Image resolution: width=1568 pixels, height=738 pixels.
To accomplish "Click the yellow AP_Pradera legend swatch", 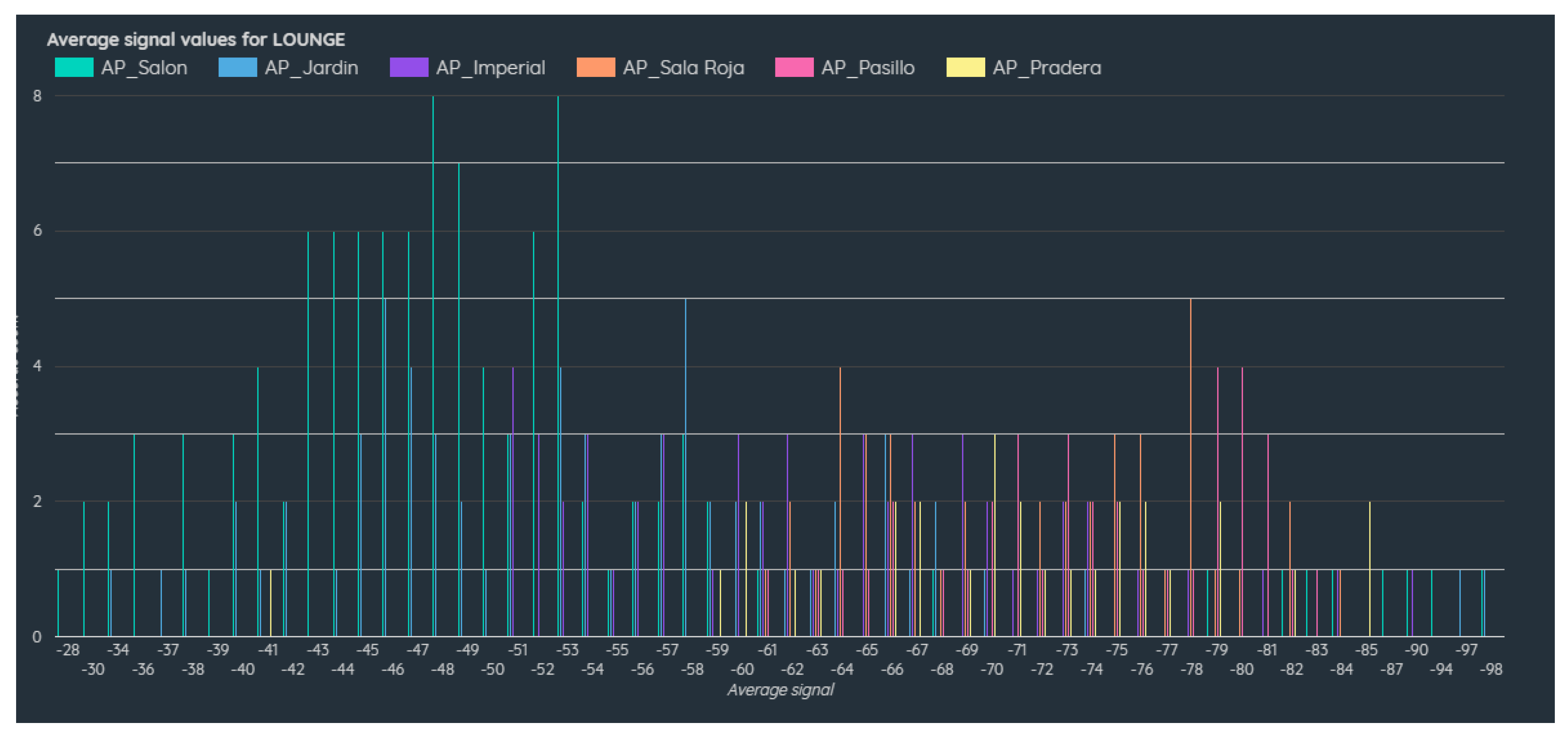I will [x=965, y=67].
